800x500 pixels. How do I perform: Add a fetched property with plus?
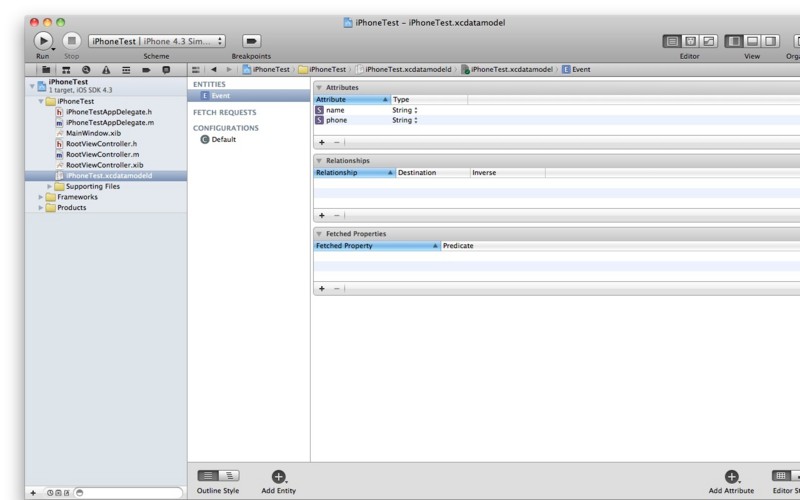[322, 289]
